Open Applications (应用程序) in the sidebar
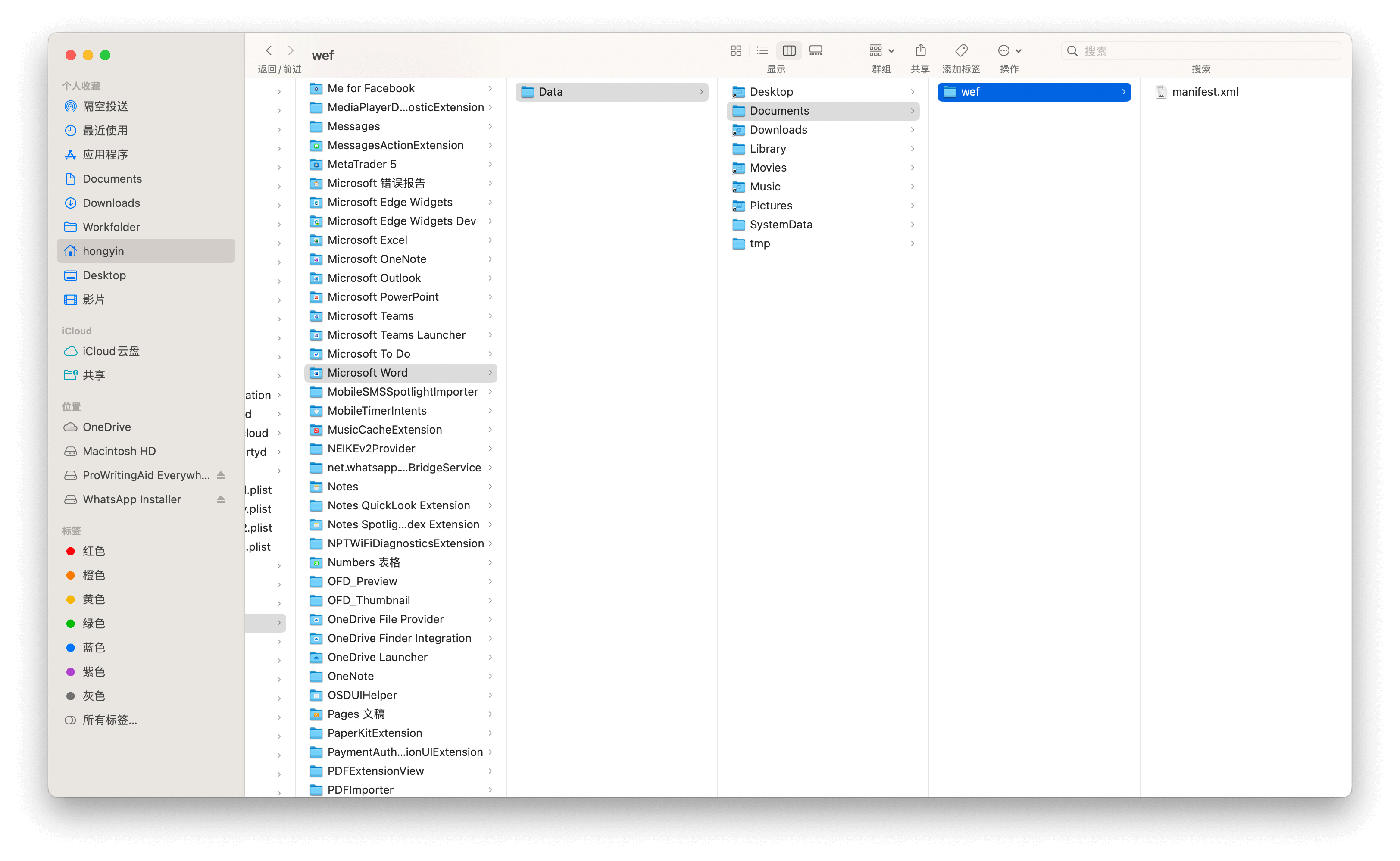 pyautogui.click(x=146, y=154)
